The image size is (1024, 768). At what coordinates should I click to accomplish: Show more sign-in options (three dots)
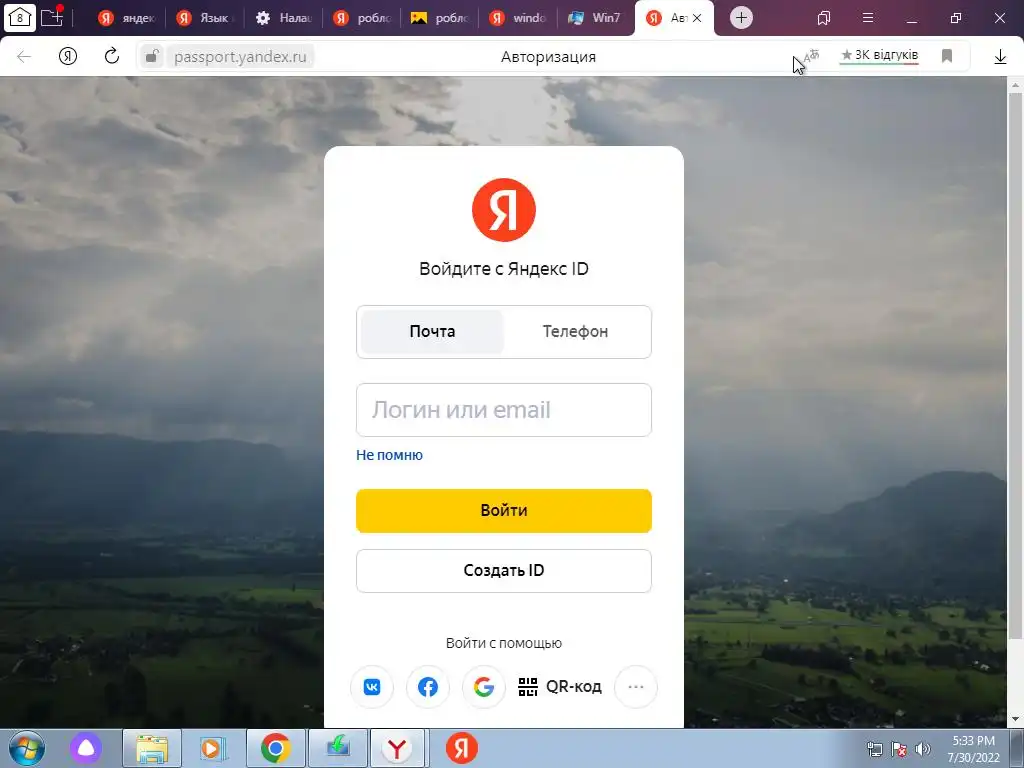click(x=635, y=687)
